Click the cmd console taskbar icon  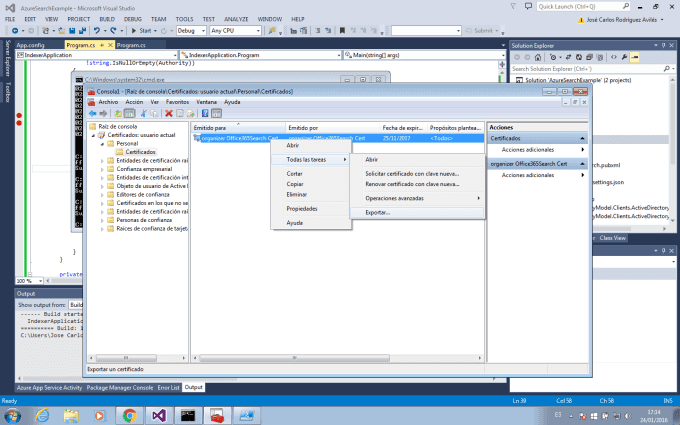pos(188,416)
